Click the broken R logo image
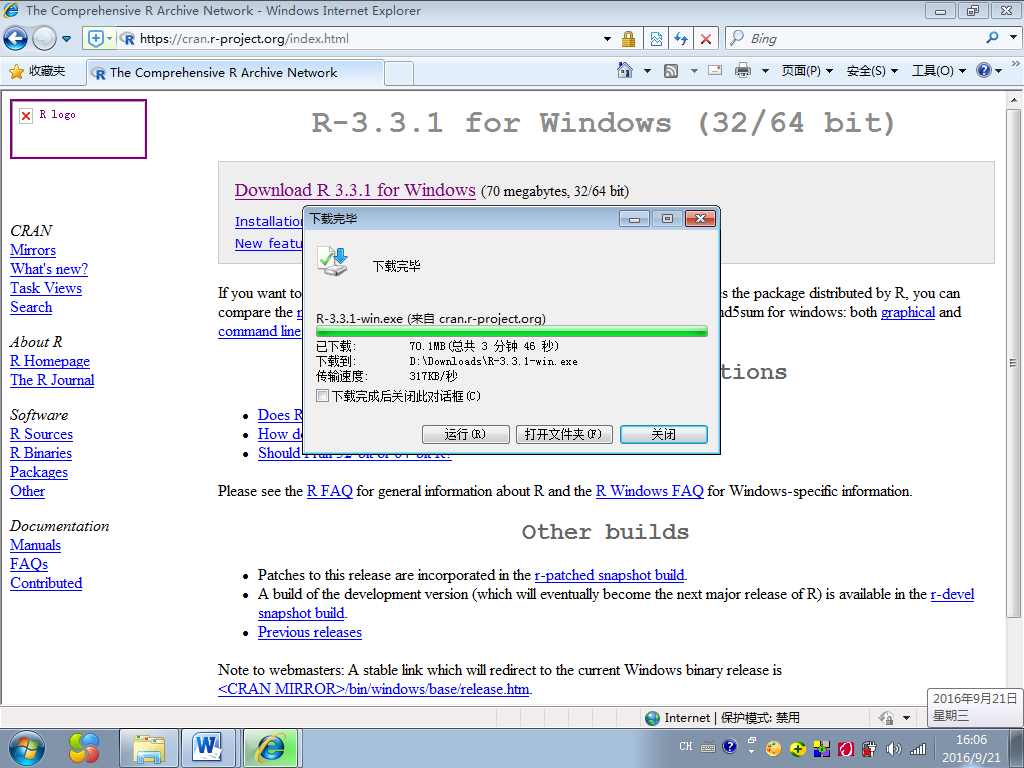This screenshot has width=1024, height=768. coord(78,129)
